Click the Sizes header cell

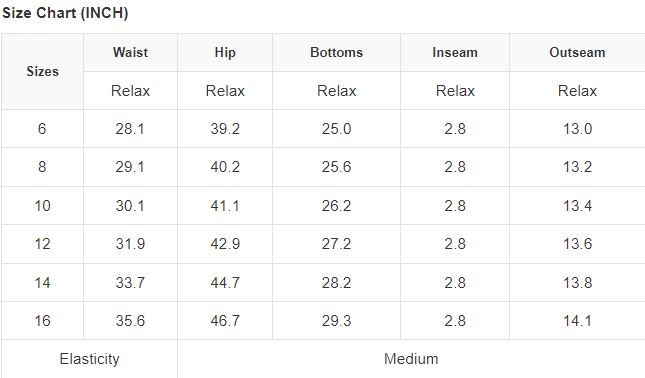(42, 72)
